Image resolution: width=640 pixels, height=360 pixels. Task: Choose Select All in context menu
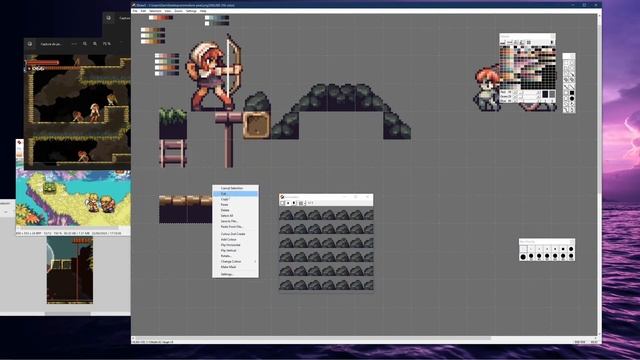pyautogui.click(x=235, y=216)
